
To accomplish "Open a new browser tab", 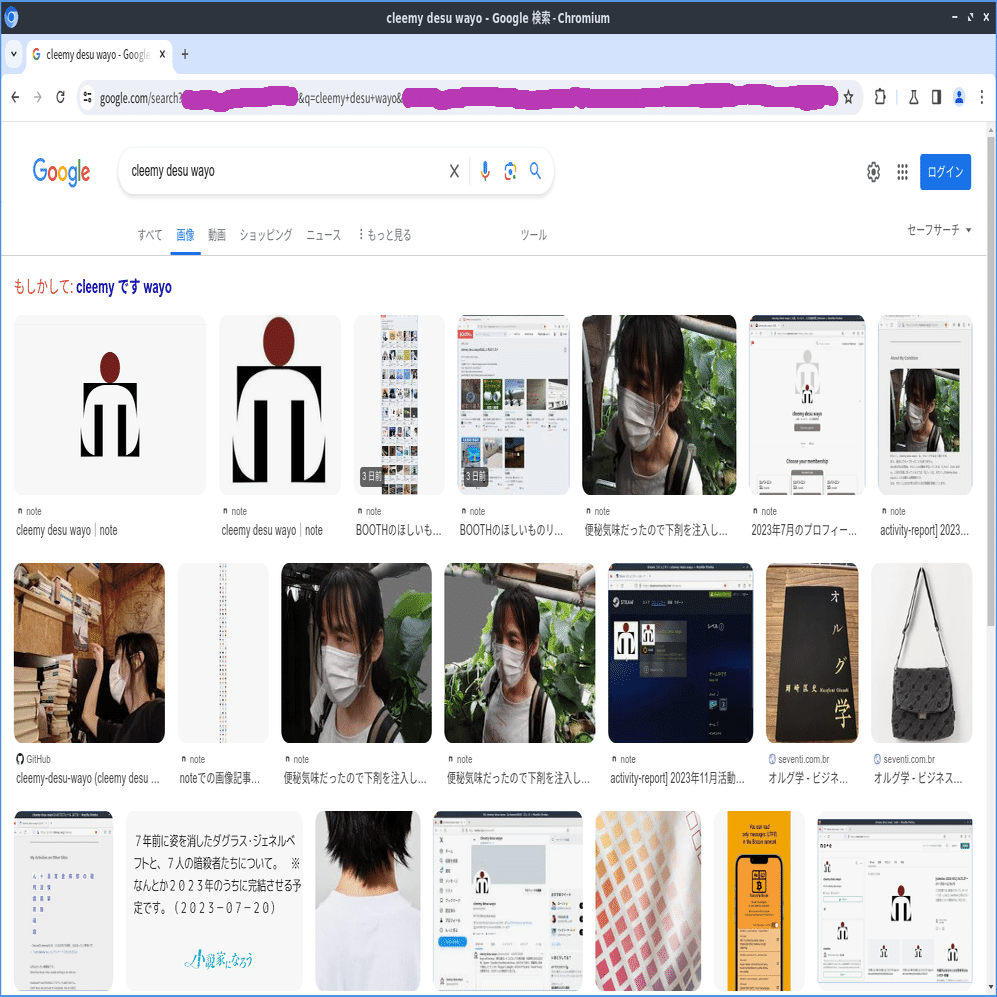I will point(185,55).
